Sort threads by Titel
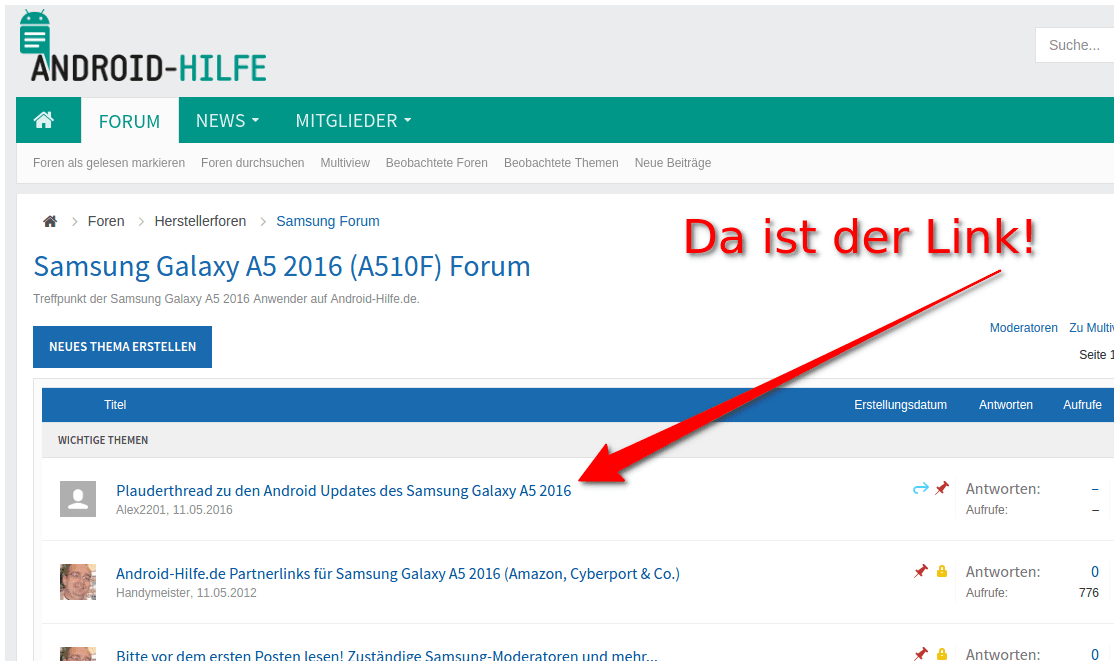The height and width of the screenshot is (666, 1119). tap(115, 405)
